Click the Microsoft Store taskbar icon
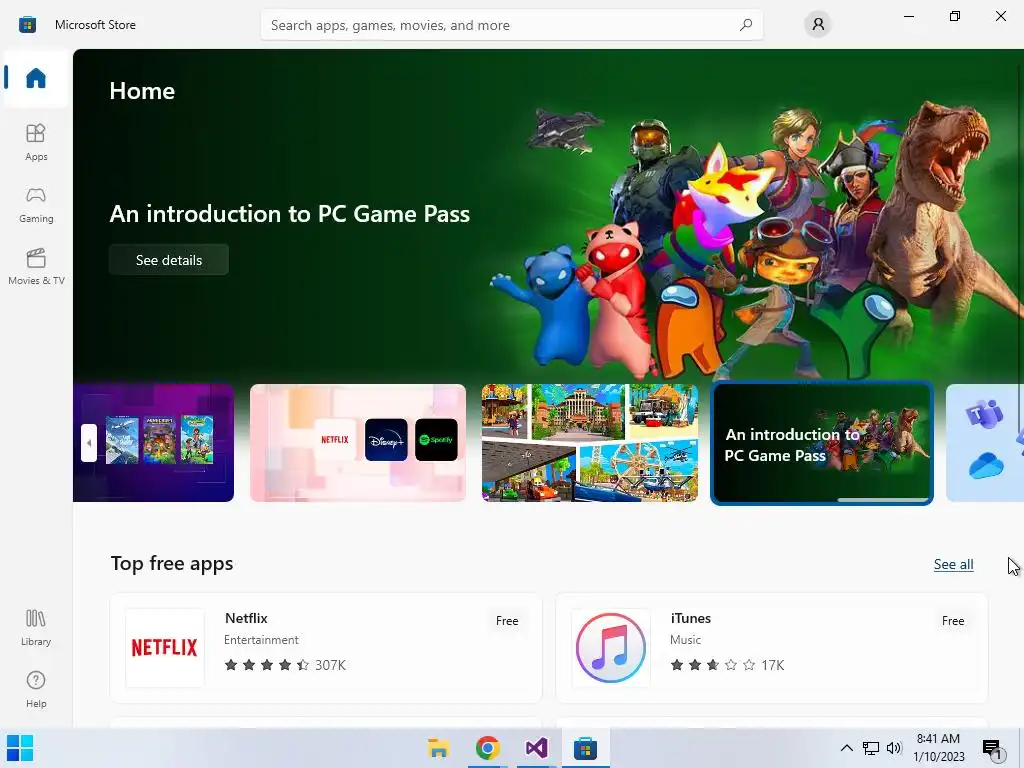Image resolution: width=1024 pixels, height=768 pixels. [585, 748]
